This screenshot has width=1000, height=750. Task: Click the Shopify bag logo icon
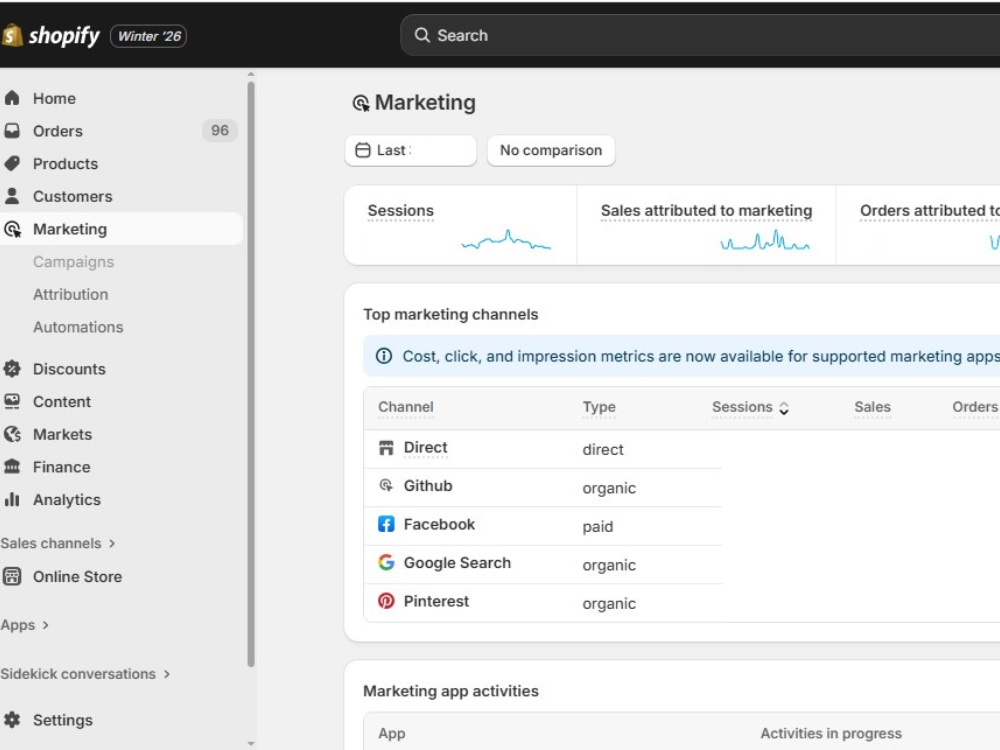click(12, 36)
